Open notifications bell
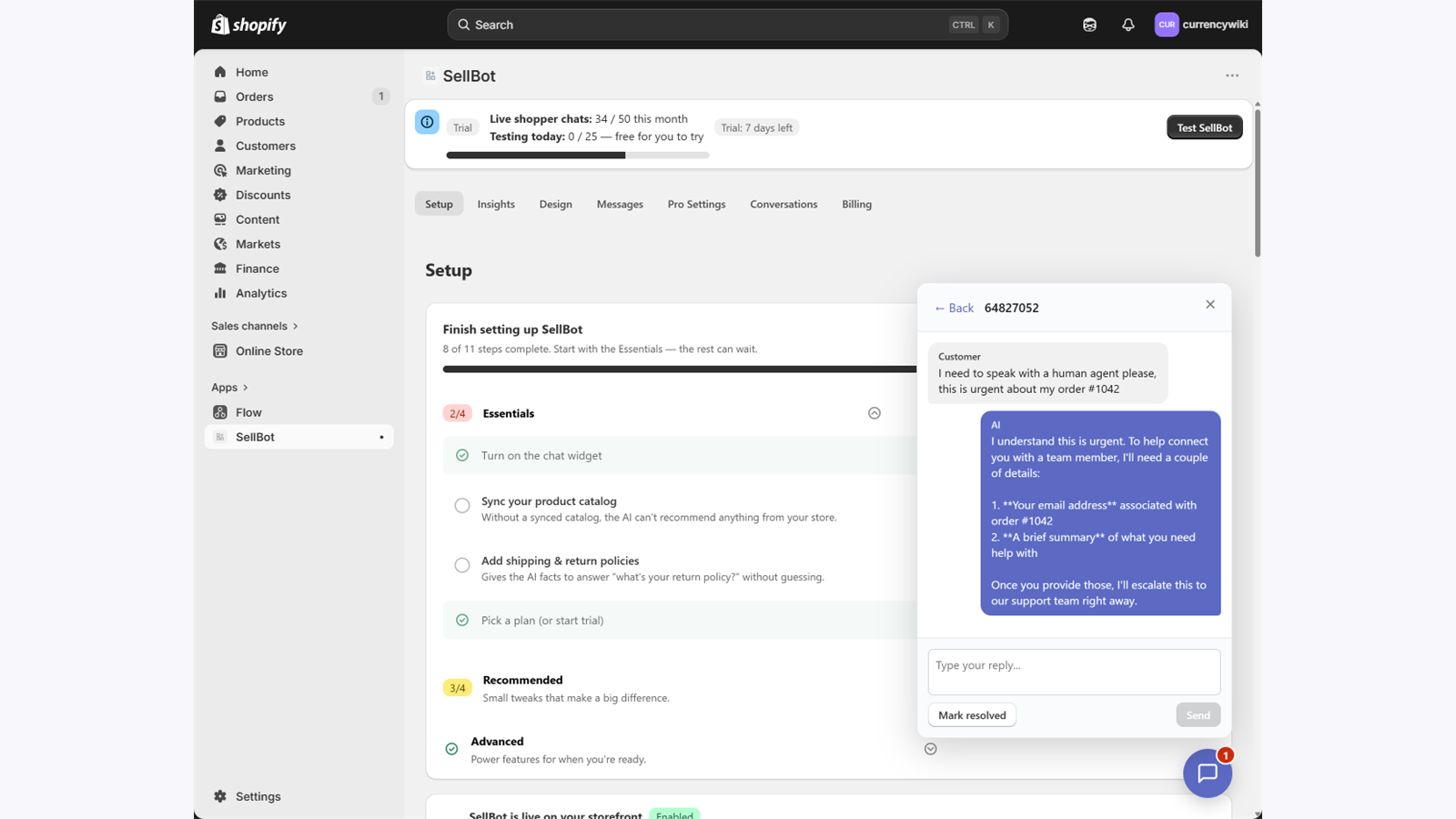Image resolution: width=1456 pixels, height=819 pixels. click(x=1128, y=25)
